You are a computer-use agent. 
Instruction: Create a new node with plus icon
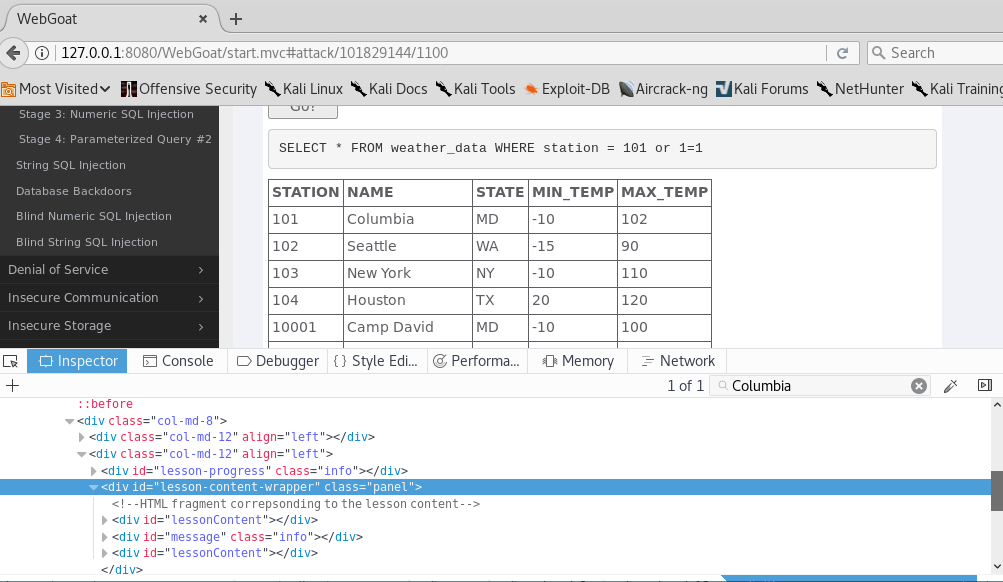tap(12, 386)
